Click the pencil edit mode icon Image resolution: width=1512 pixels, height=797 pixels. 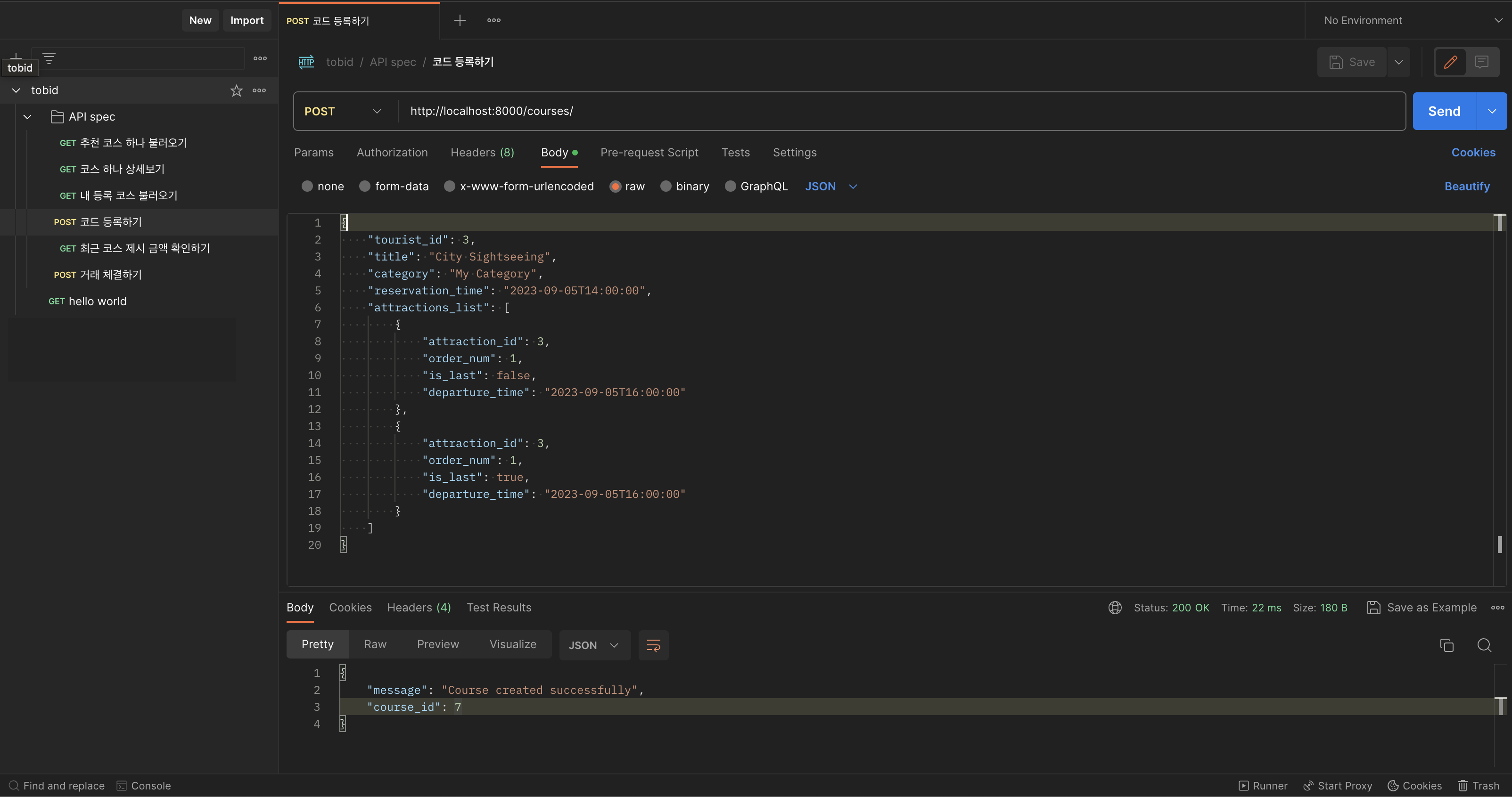coord(1450,62)
